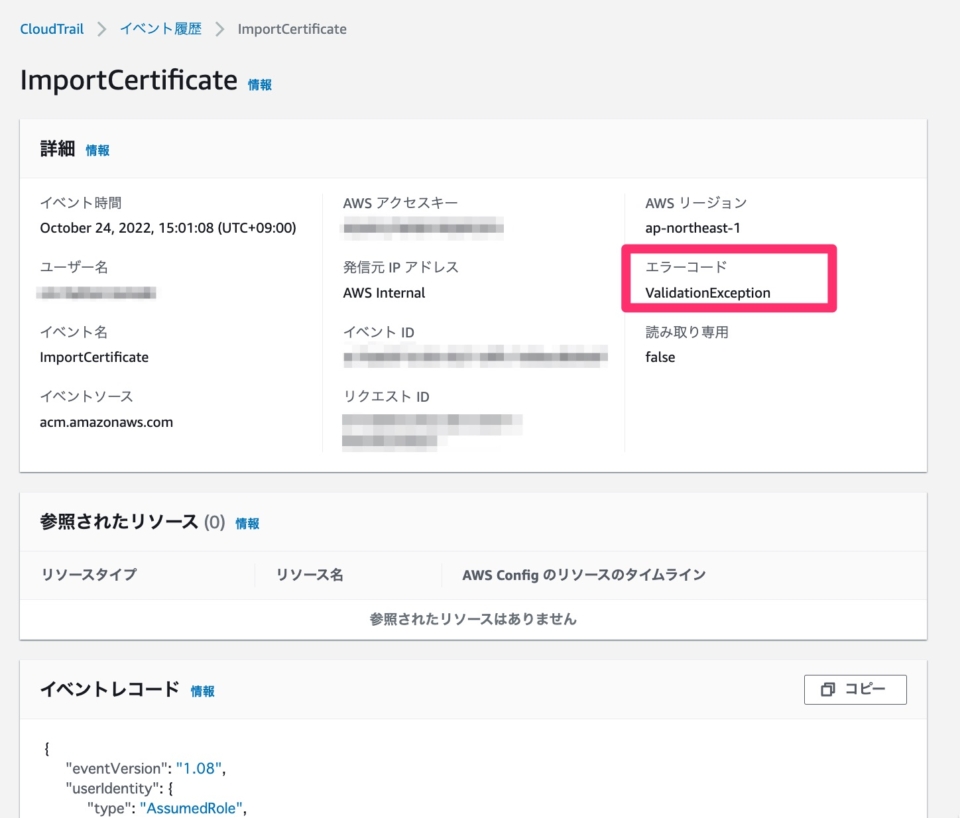Navigate to イベント履歴 via the breadcrumb
The height and width of the screenshot is (818, 960).
[160, 29]
